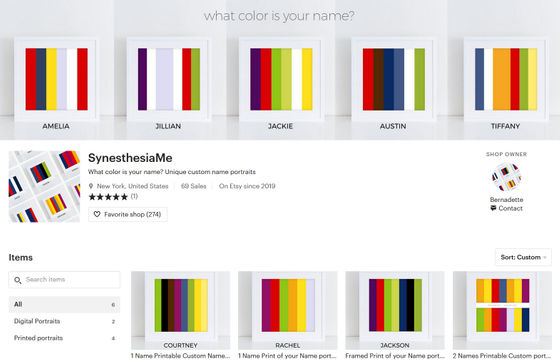Image resolution: width=560 pixels, height=360 pixels.
Task: Click the message icon beside Contact
Action: coord(493,208)
